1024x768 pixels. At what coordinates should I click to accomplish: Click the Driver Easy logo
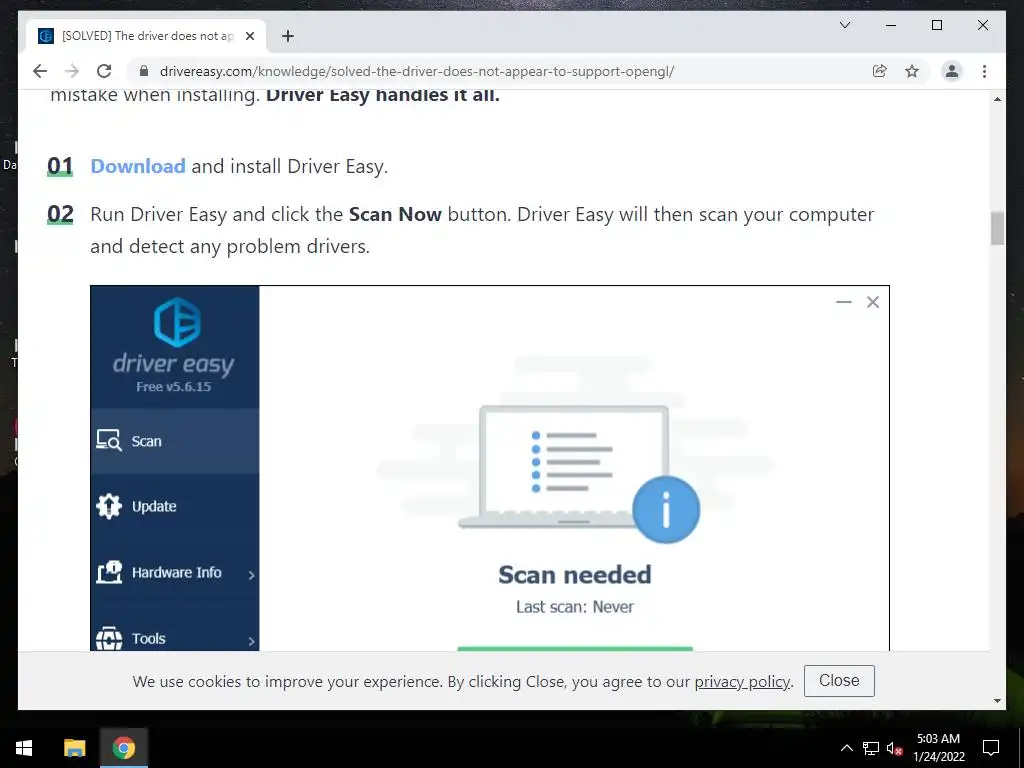pyautogui.click(x=176, y=322)
